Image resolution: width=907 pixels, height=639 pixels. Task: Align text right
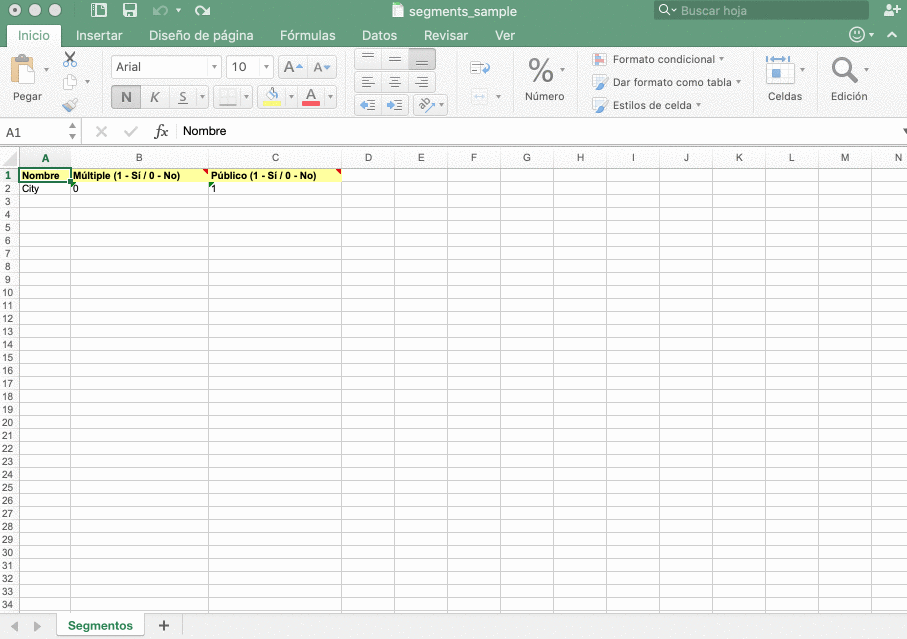[x=422, y=82]
